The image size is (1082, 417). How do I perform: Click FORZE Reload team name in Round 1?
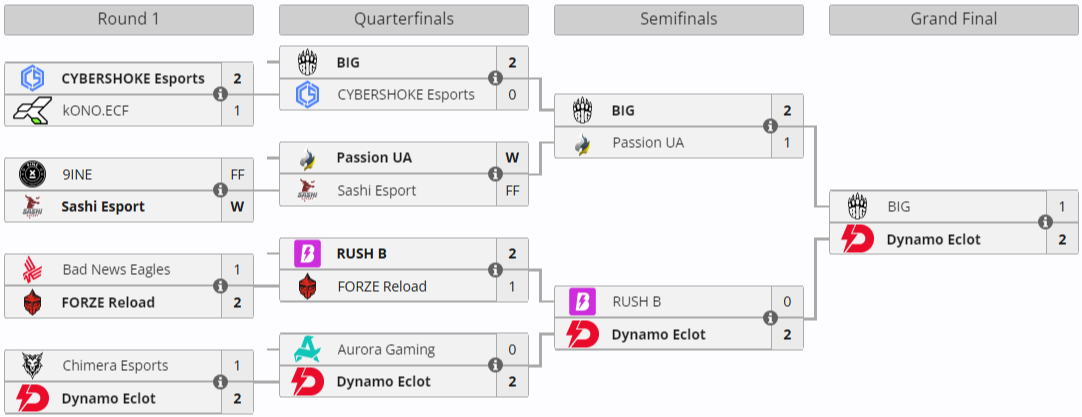pyautogui.click(x=108, y=302)
